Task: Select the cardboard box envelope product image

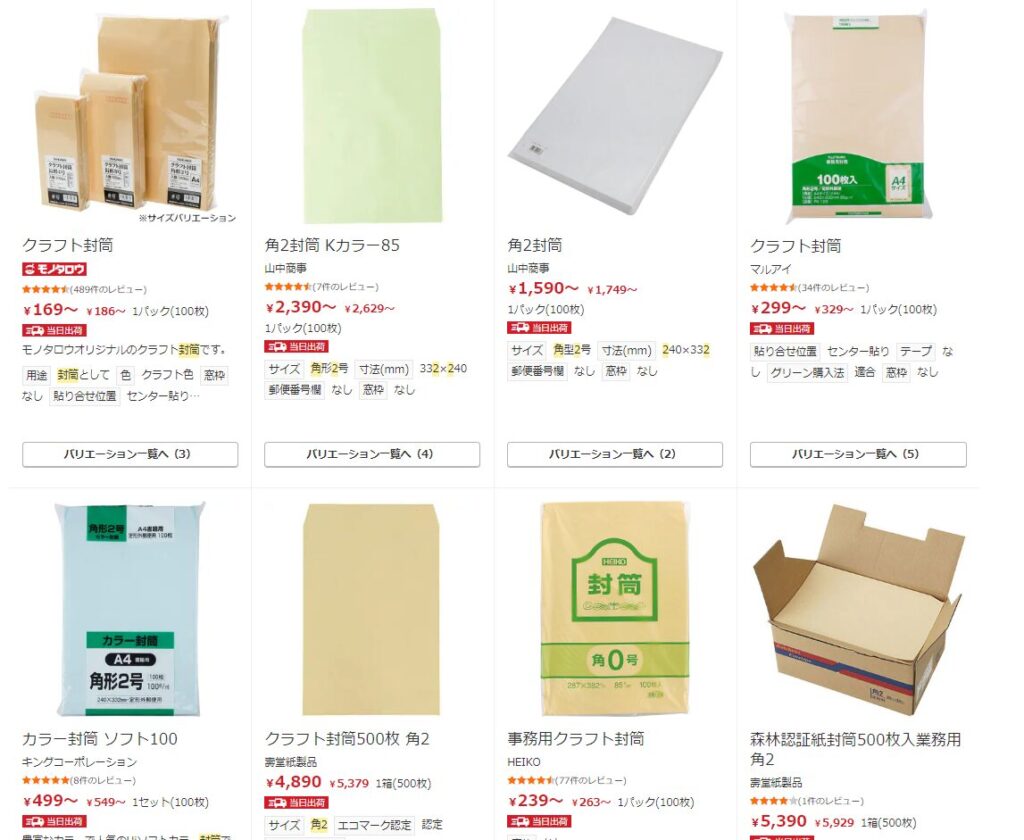Action: [x=858, y=609]
